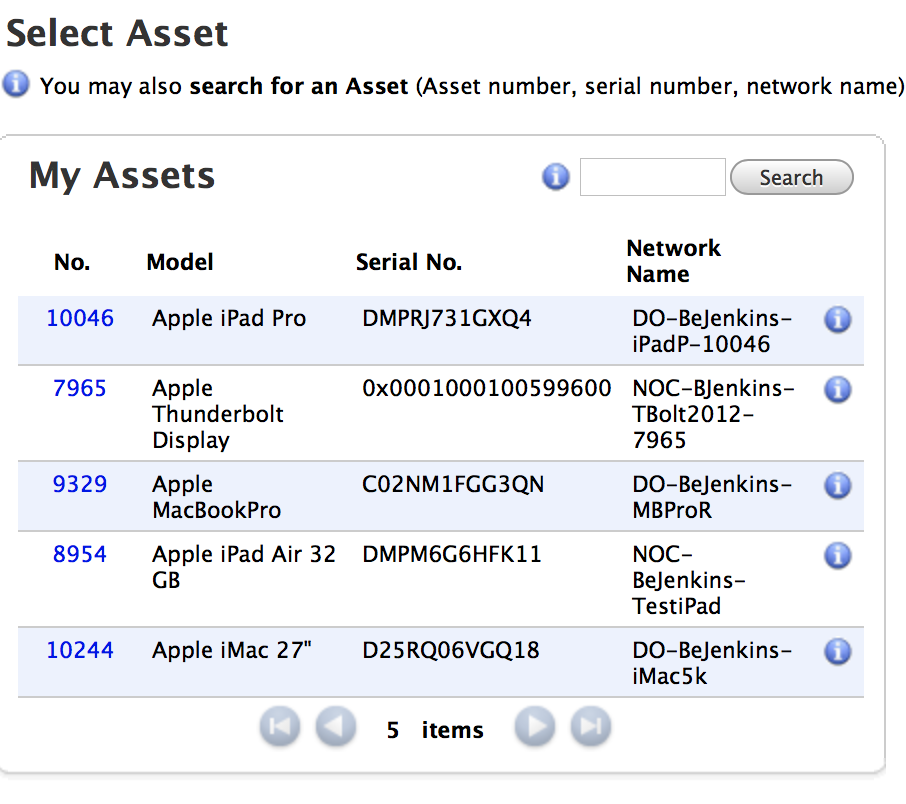Click the info icon next to the search field

click(556, 177)
